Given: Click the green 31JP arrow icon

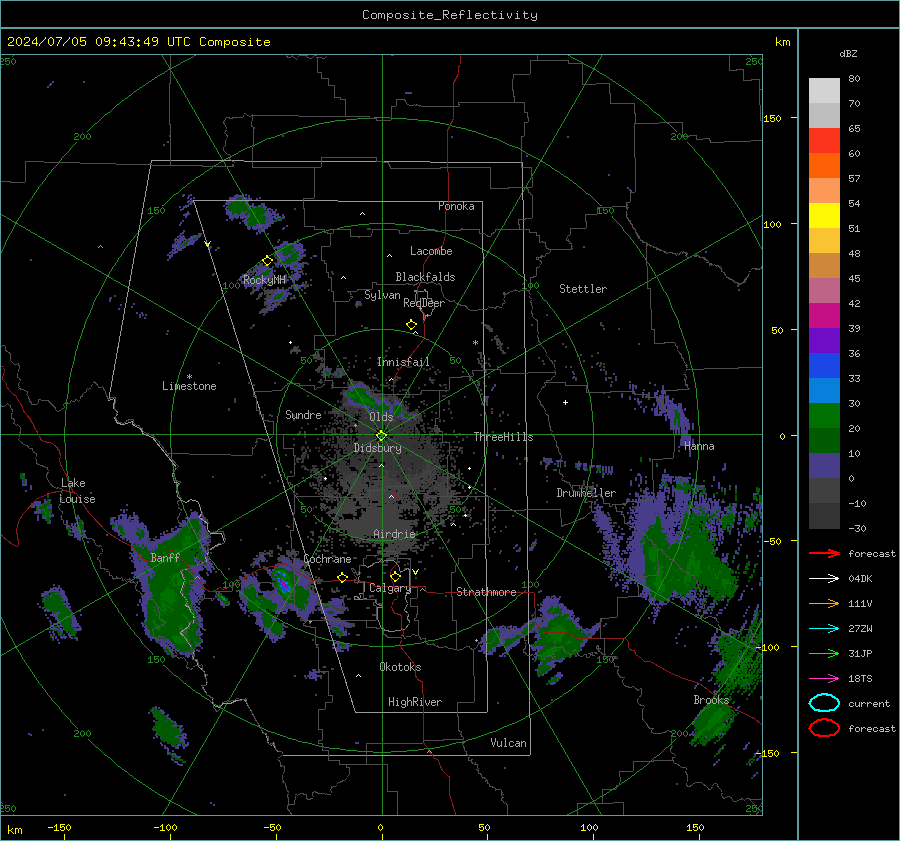Looking at the screenshot, I should click(x=824, y=653).
